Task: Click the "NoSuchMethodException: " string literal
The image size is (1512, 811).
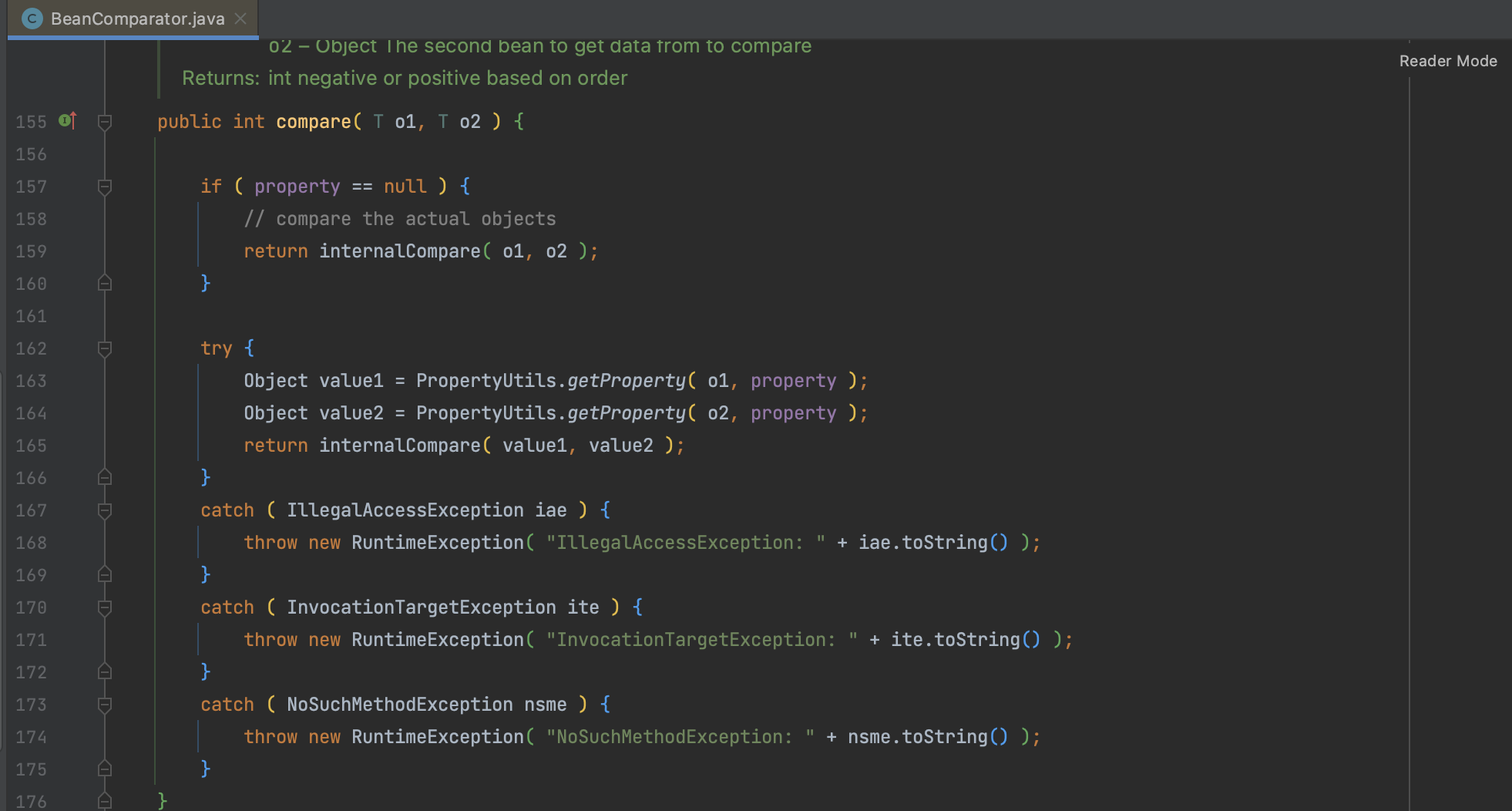Action: [680, 737]
